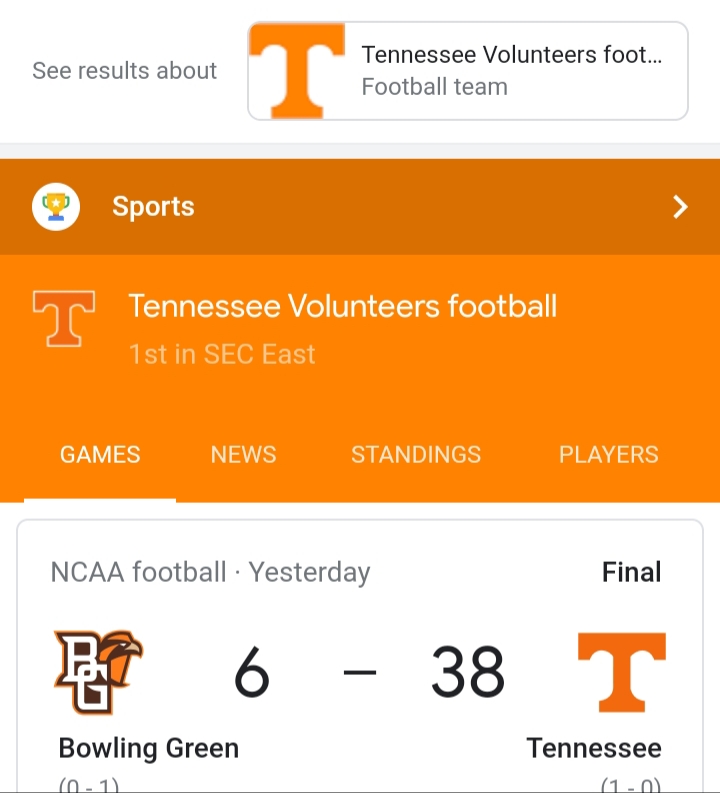Click the Bowling Green team name
This screenshot has width=720, height=793.
(149, 748)
